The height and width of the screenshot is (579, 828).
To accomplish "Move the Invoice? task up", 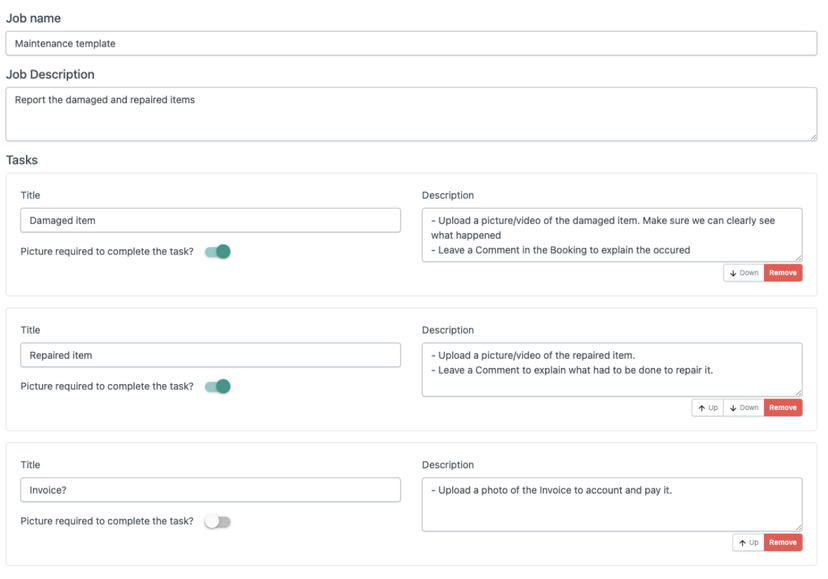I will pos(748,543).
